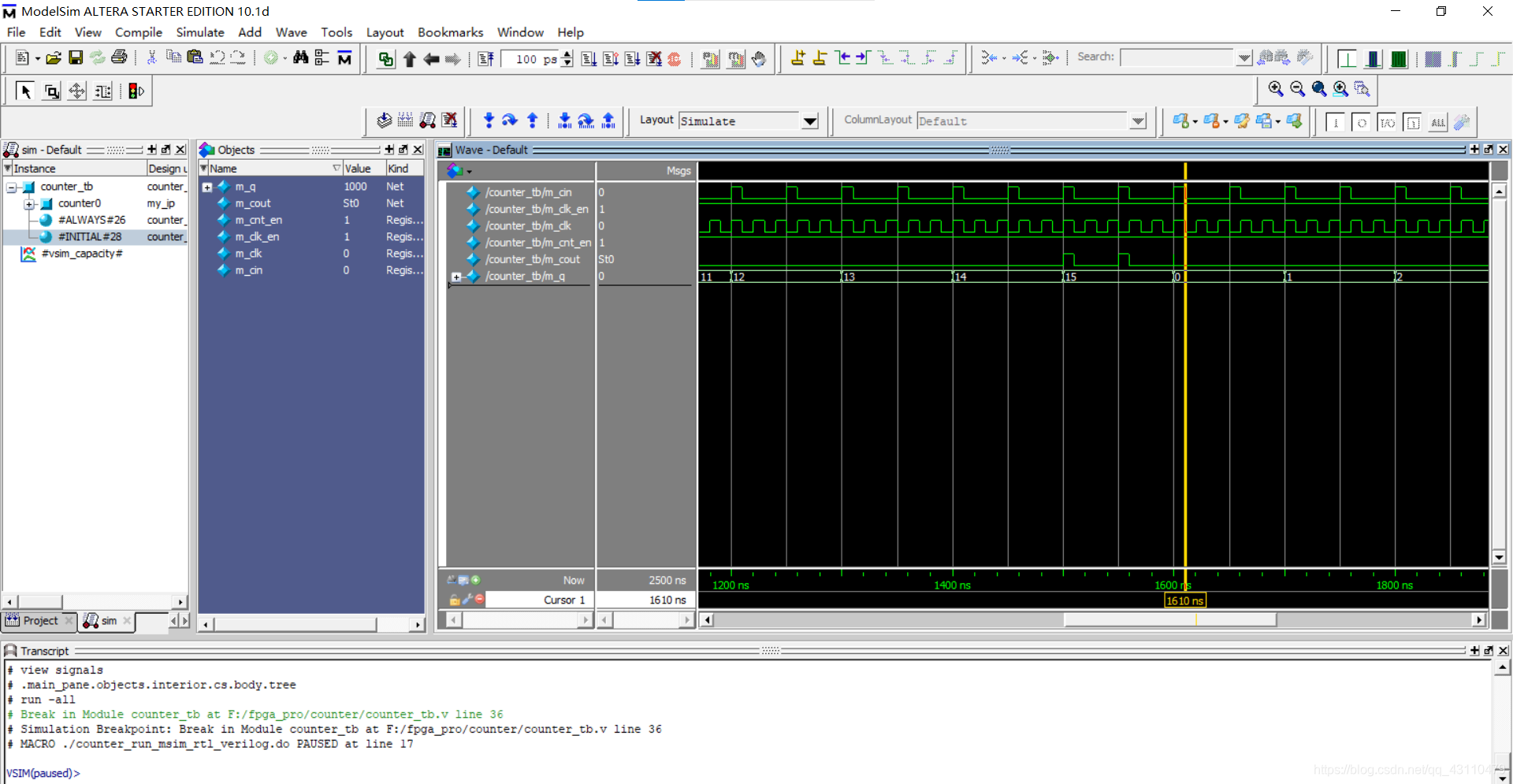Toggle the thin waveform edge display mode
The height and width of the screenshot is (784, 1513).
point(1347,59)
